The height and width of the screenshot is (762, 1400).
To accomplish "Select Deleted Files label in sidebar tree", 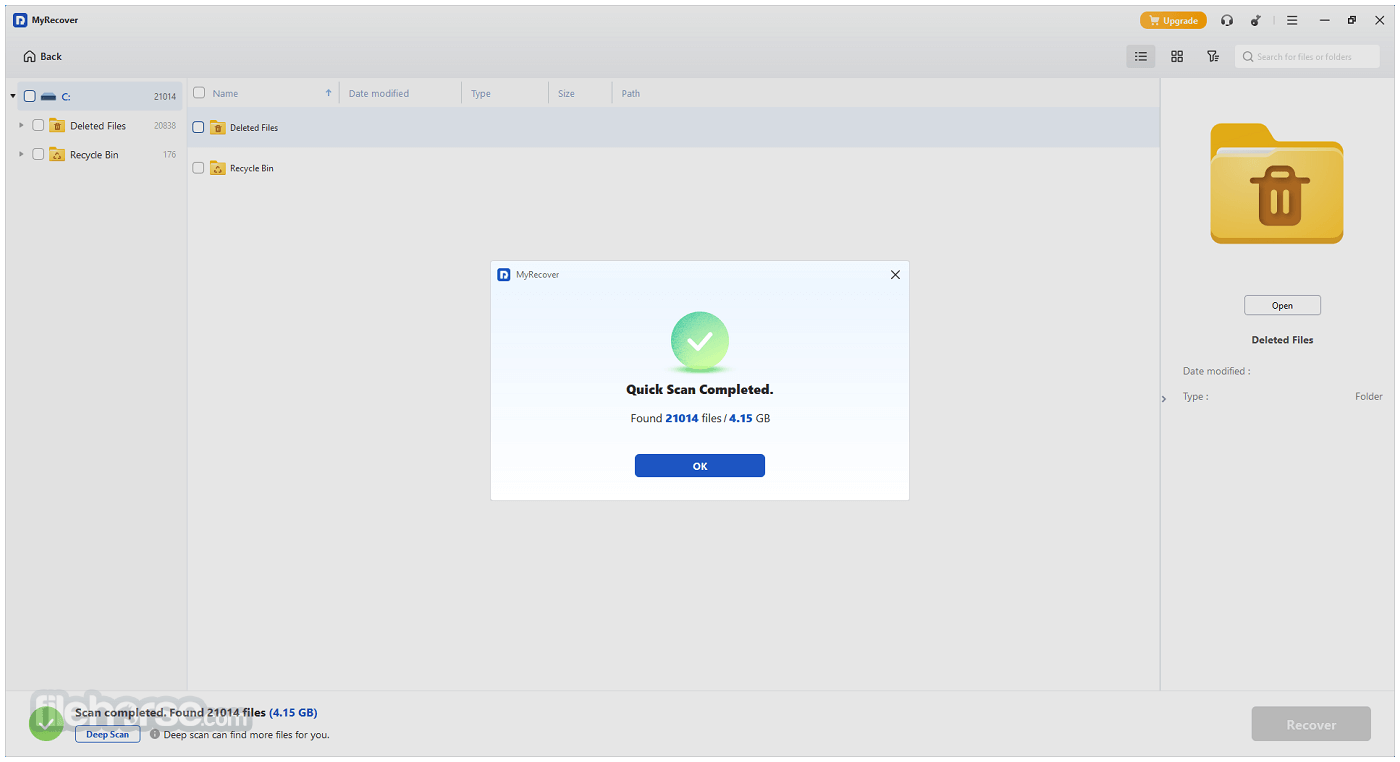I will click(x=98, y=126).
